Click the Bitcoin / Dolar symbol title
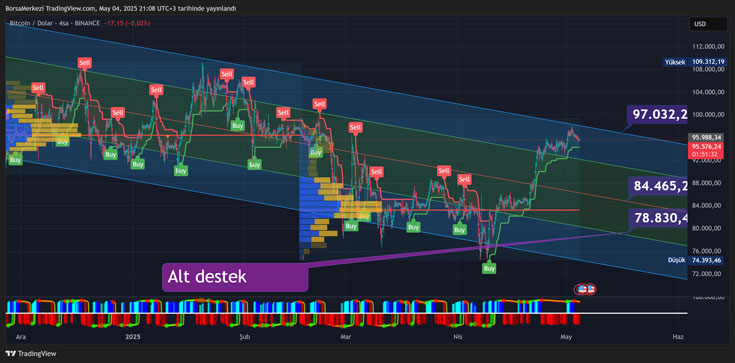Image resolution: width=735 pixels, height=363 pixels. point(55,23)
